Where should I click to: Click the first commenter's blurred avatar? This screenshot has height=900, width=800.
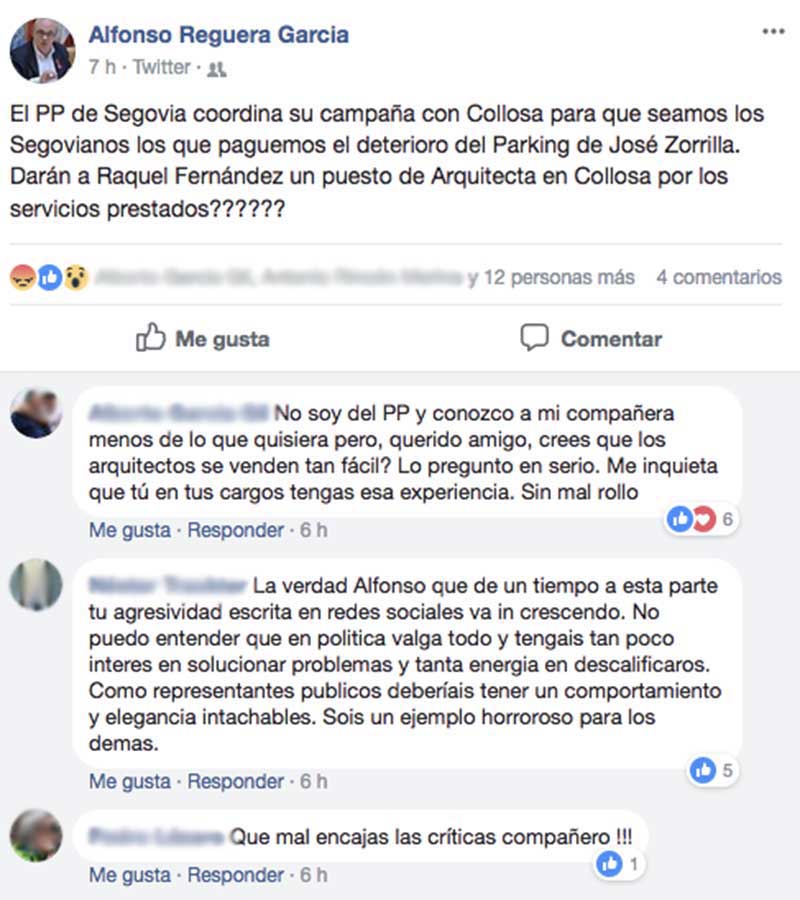(x=36, y=413)
